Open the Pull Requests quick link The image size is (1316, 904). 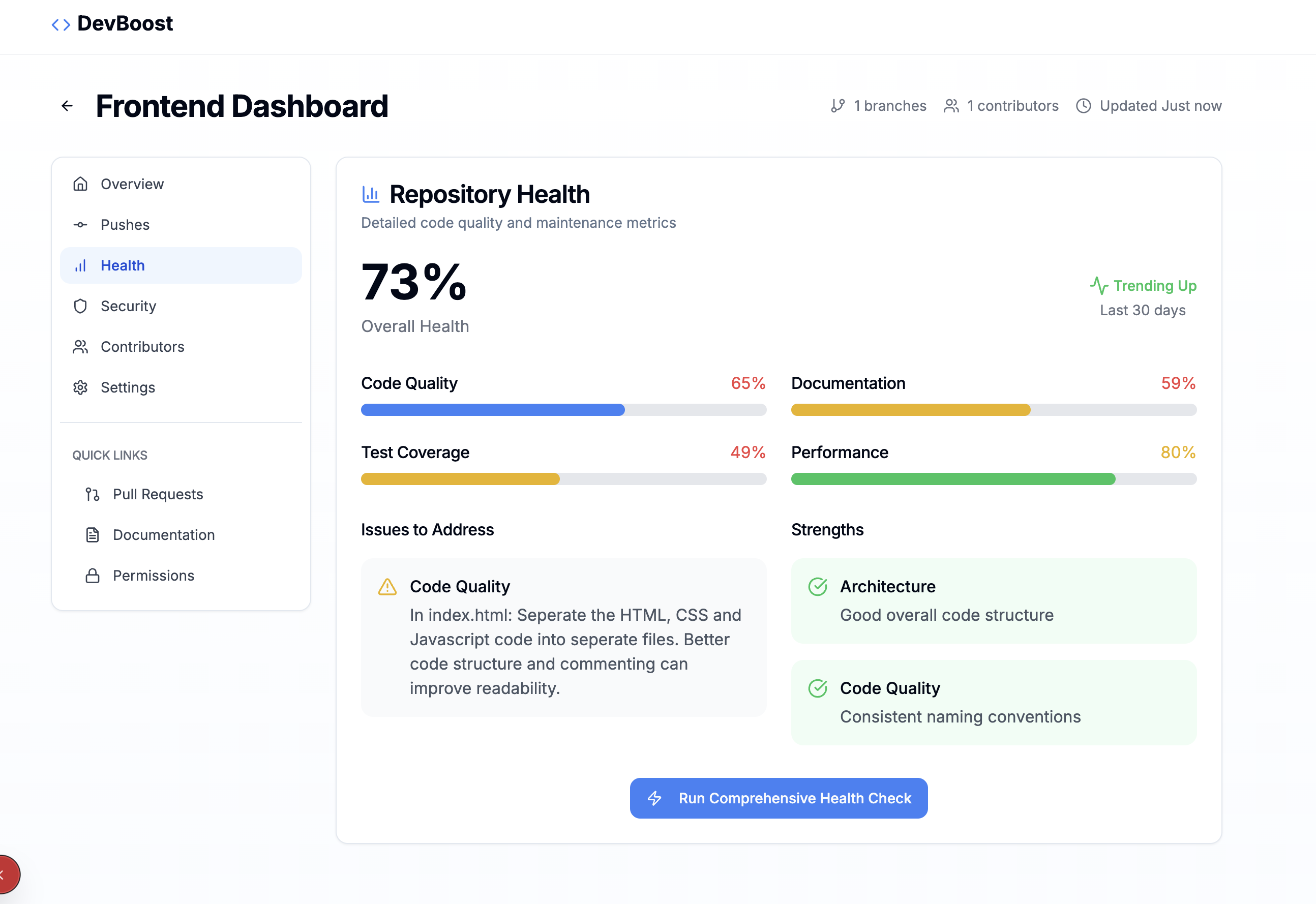pos(158,495)
